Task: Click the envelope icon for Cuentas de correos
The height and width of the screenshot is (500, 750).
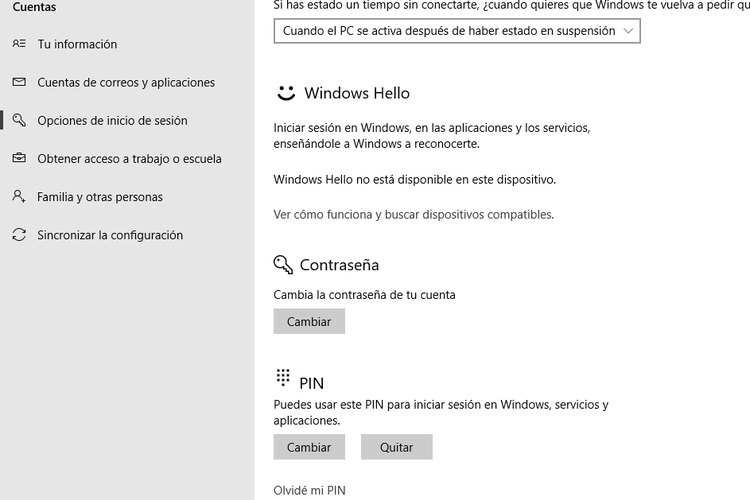Action: [x=19, y=82]
